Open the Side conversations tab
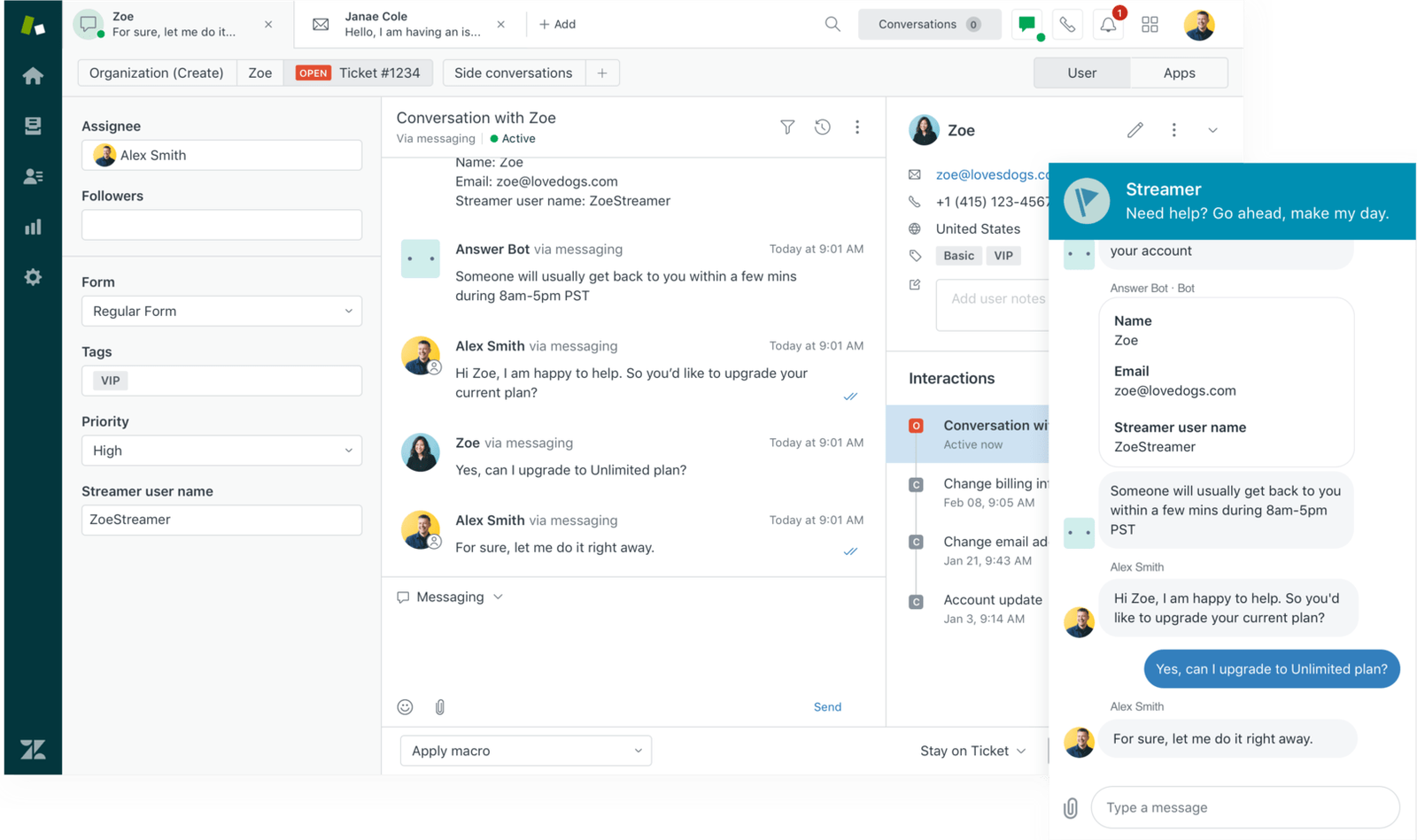Viewport: 1417px width, 840px height. [x=513, y=73]
